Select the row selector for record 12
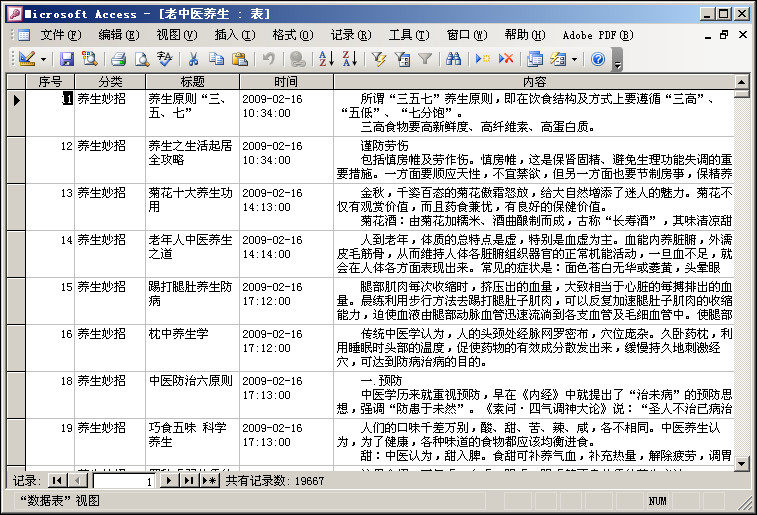 16,160
